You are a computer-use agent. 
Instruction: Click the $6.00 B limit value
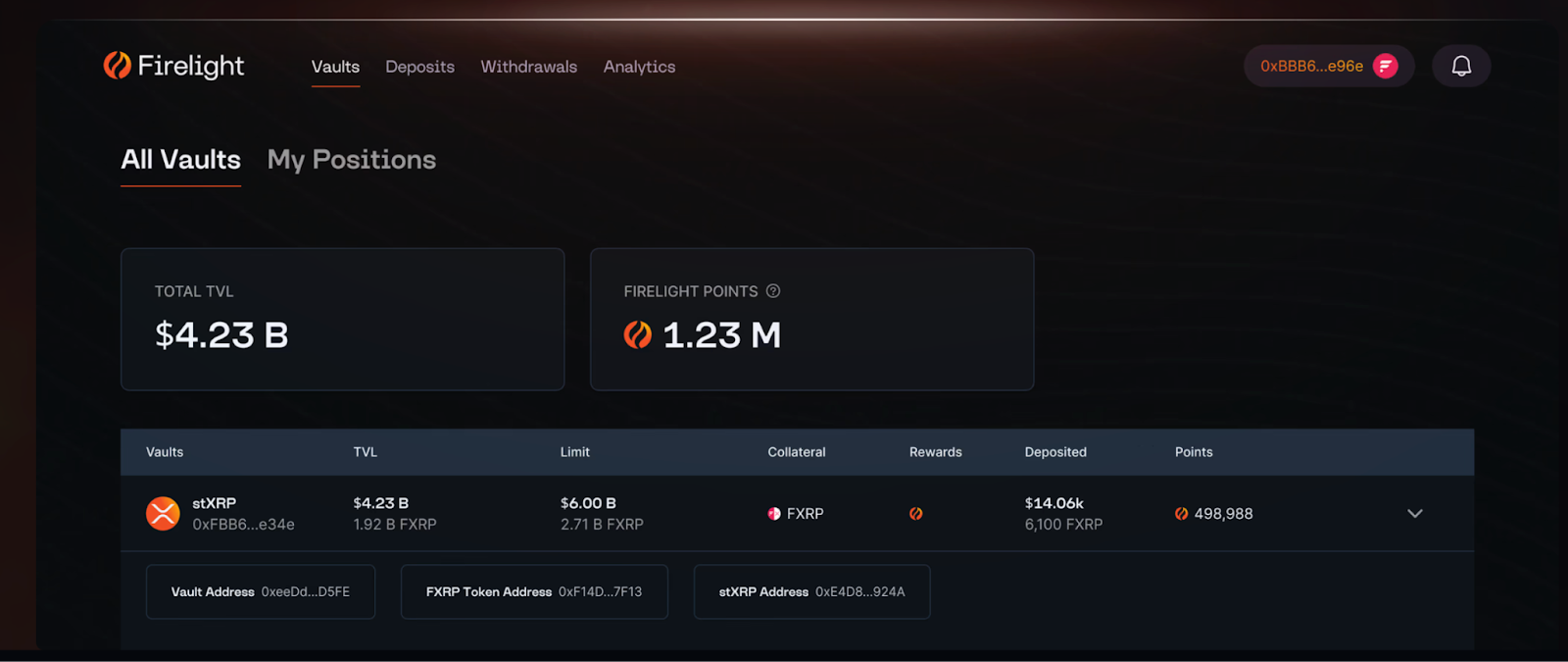588,503
